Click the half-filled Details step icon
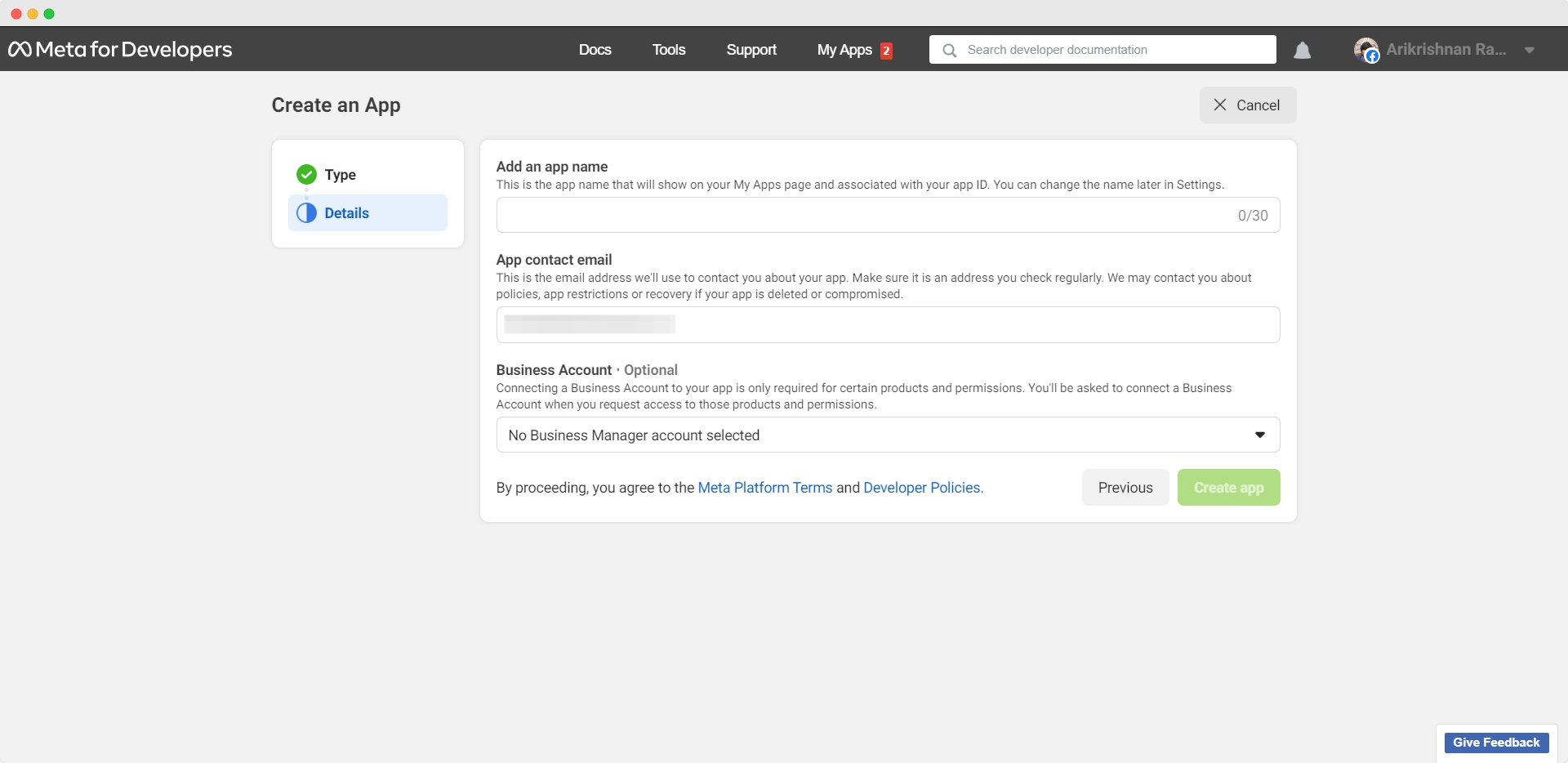Viewport: 1568px width, 763px height. tap(306, 212)
